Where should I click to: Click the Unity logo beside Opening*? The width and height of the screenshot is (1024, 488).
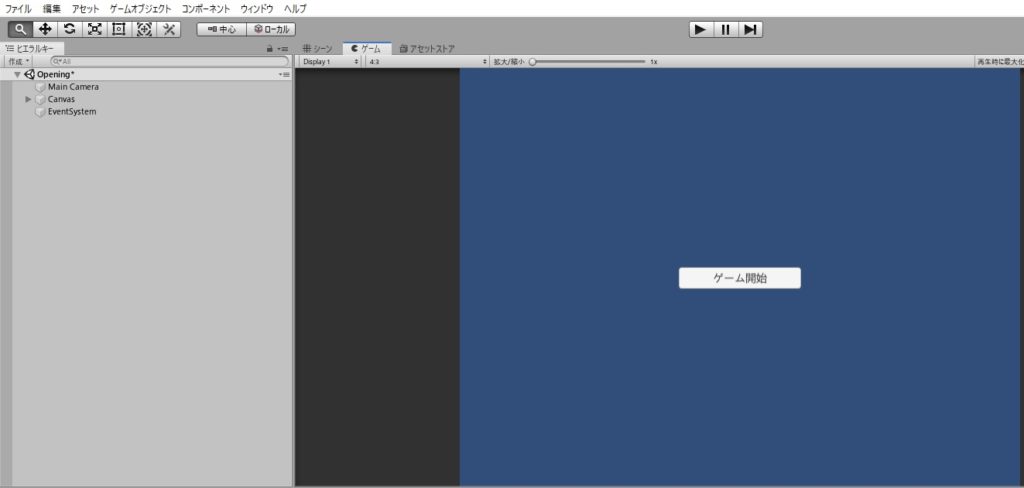pyautogui.click(x=29, y=74)
